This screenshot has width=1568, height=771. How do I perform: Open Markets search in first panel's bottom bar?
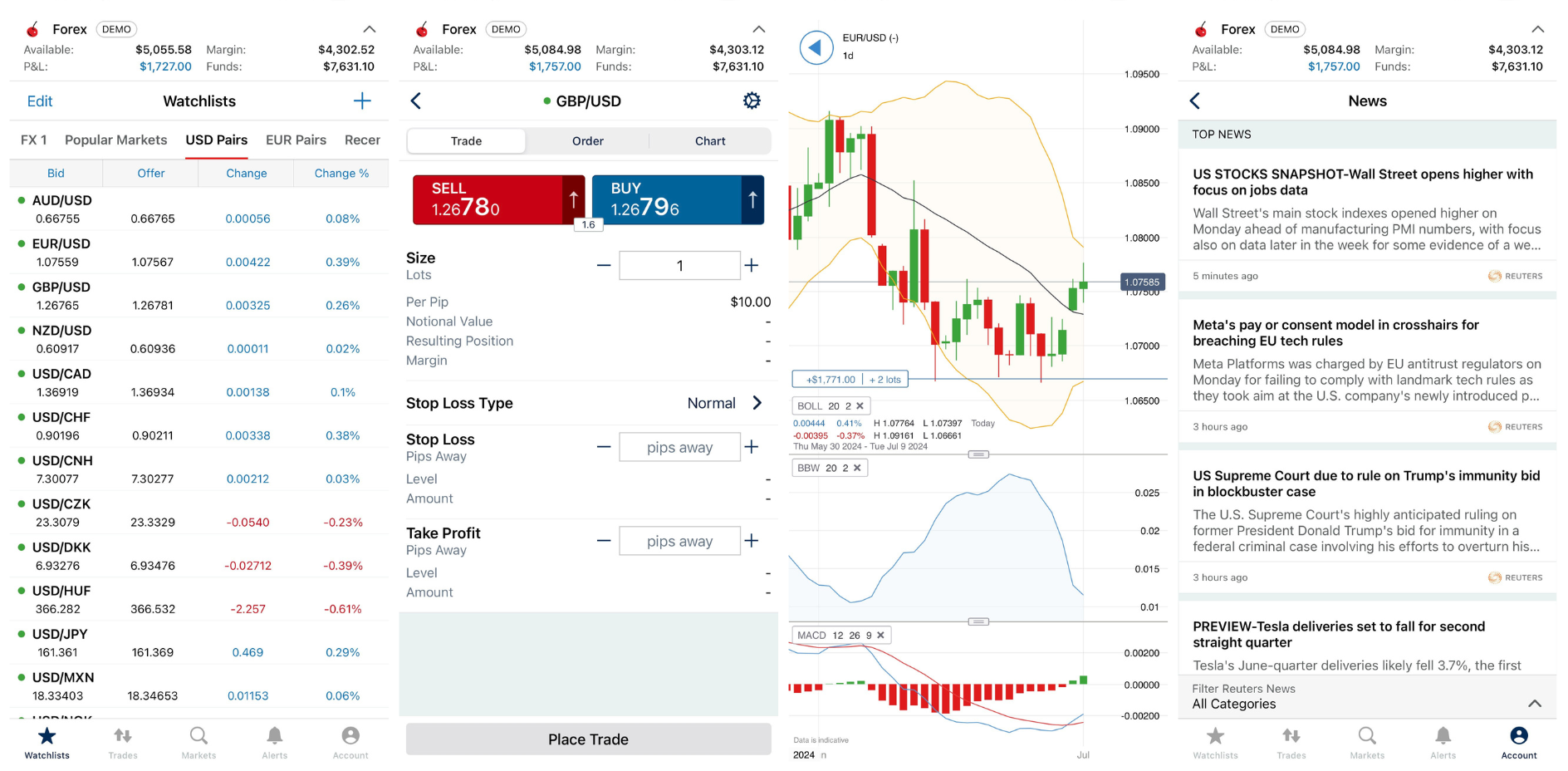coord(198,743)
